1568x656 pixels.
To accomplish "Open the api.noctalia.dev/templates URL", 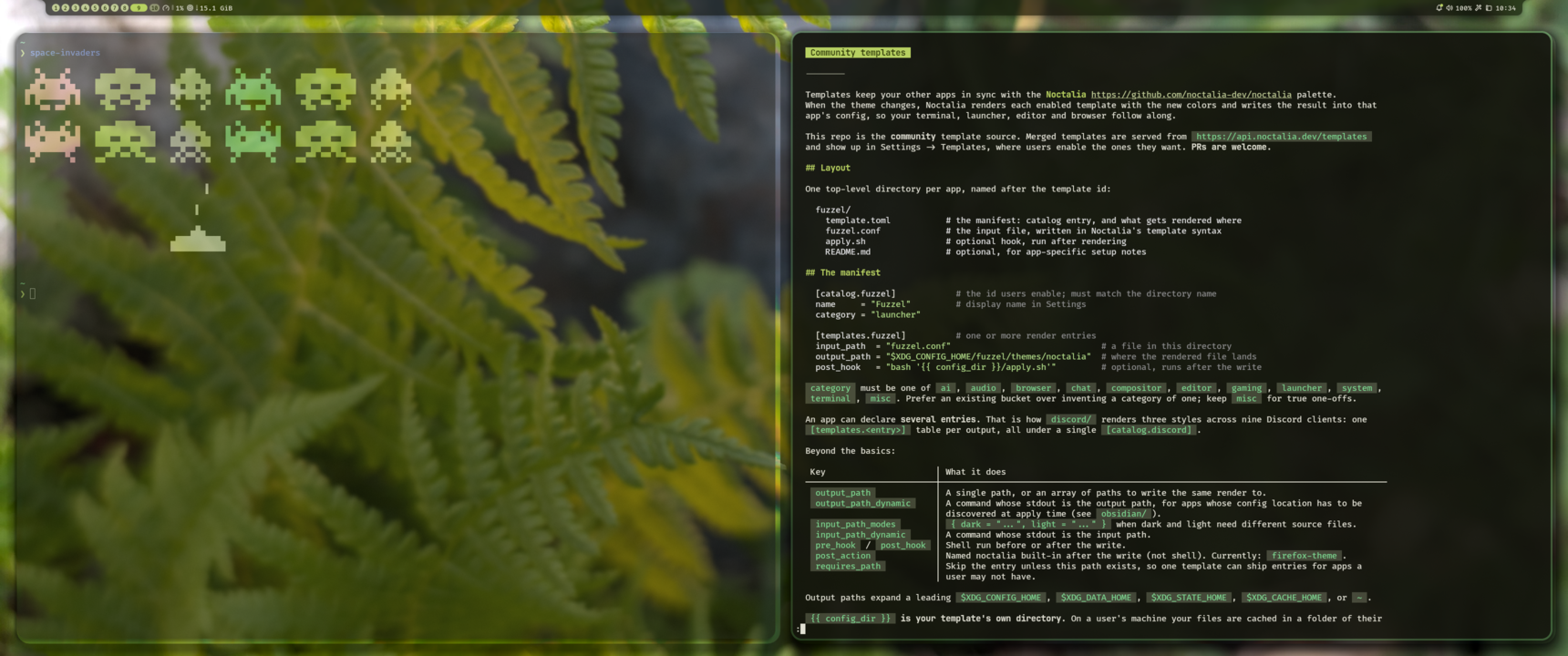I will tap(1281, 137).
